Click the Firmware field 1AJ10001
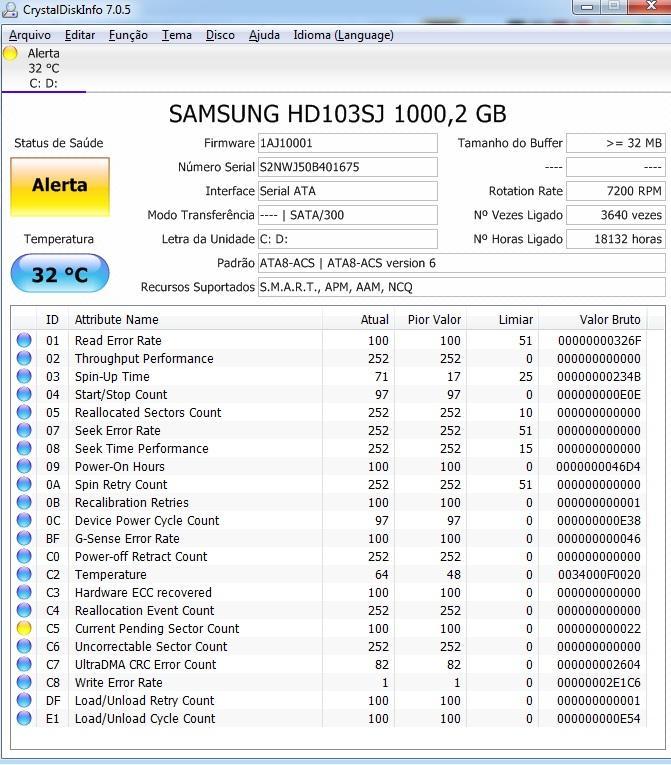 [347, 143]
